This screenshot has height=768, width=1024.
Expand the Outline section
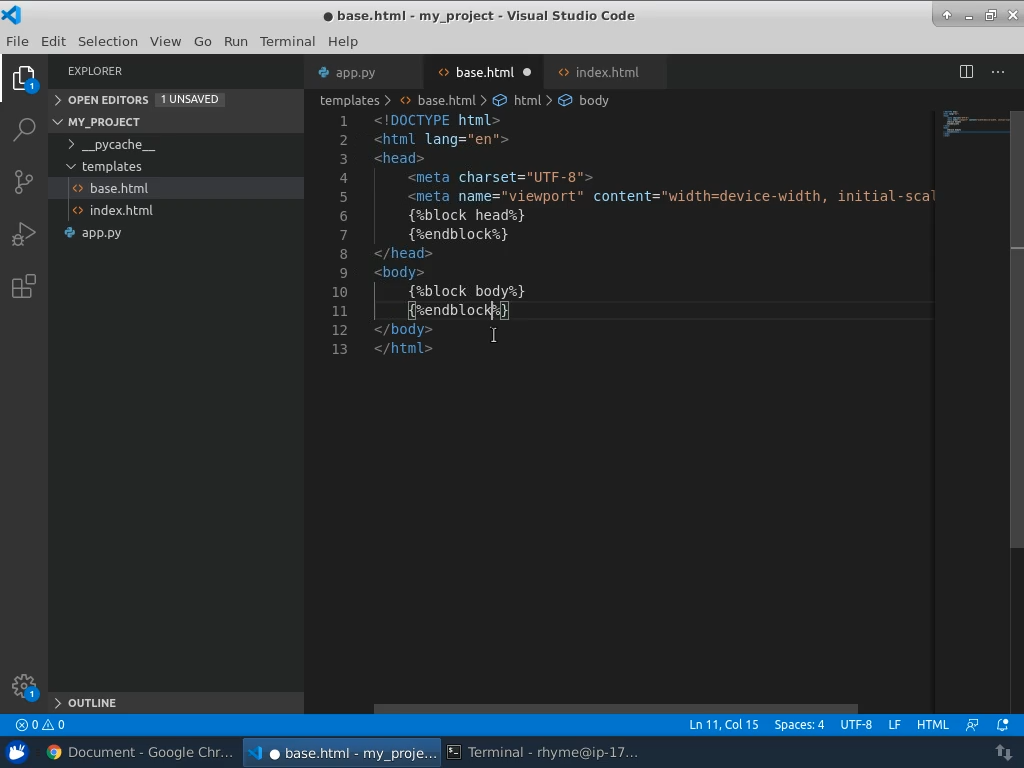pyautogui.click(x=92, y=703)
